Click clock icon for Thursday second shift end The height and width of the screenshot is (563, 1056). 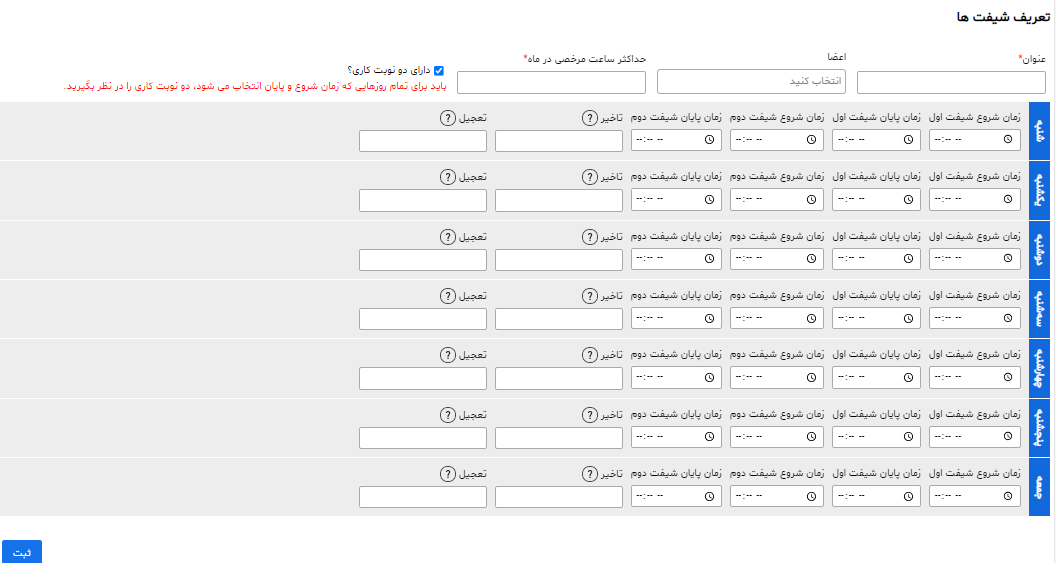(709, 437)
